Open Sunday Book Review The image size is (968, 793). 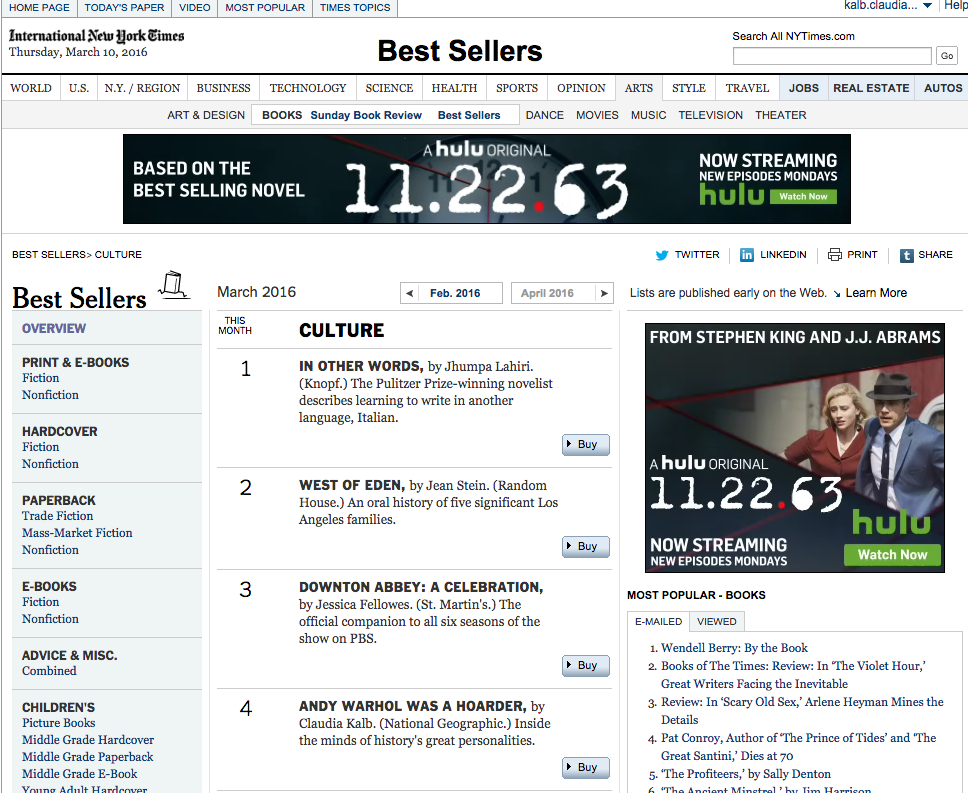click(x=366, y=115)
